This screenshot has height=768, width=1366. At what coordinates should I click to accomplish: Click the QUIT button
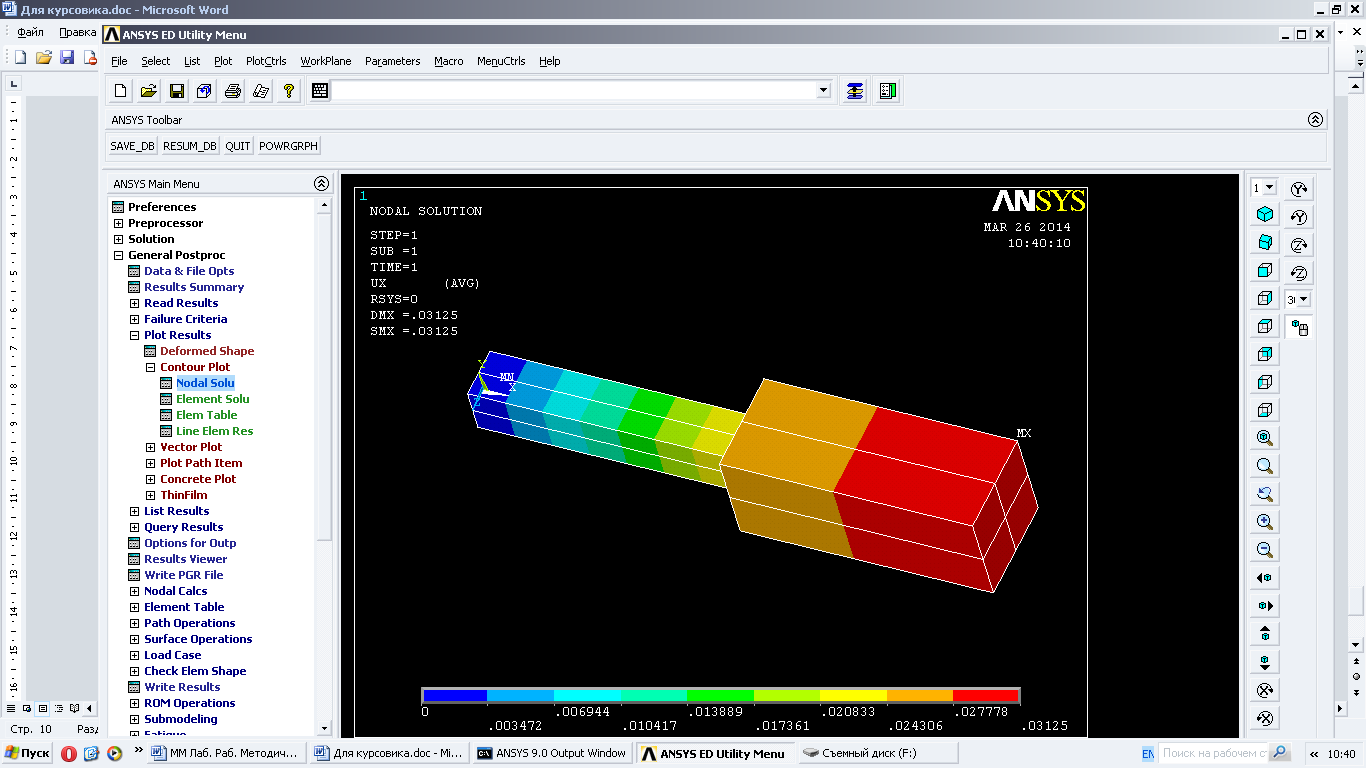[x=238, y=146]
